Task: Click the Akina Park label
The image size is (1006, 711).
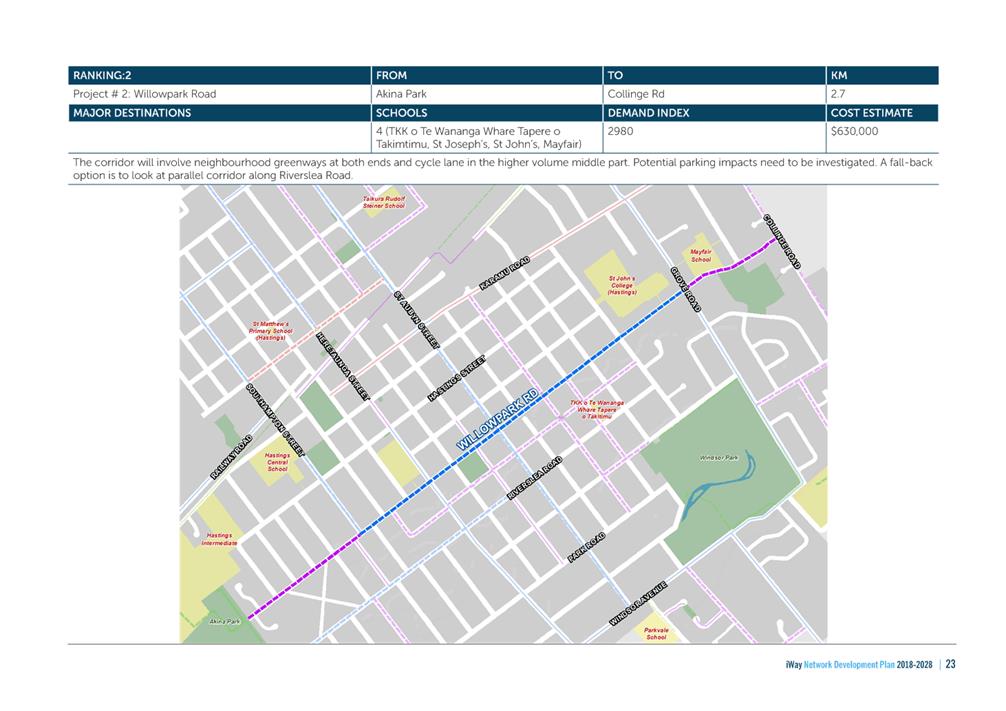Action: click(x=225, y=621)
